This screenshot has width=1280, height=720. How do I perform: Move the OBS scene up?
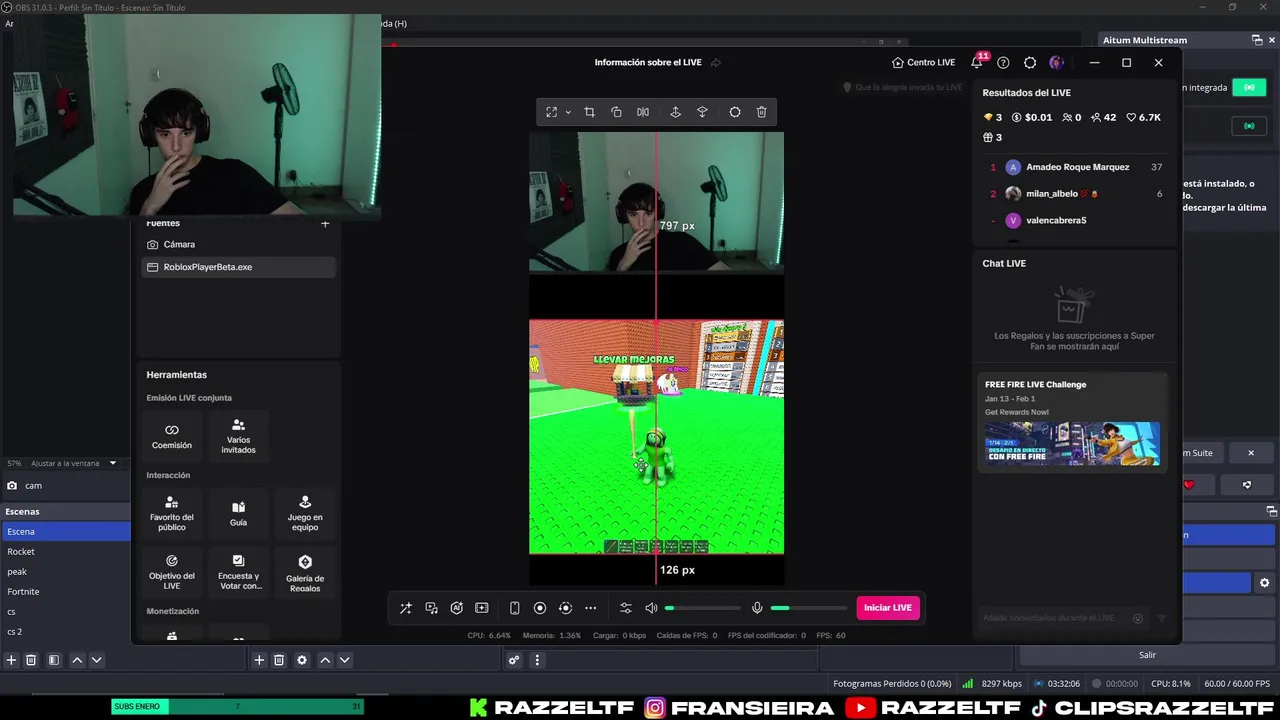point(77,660)
